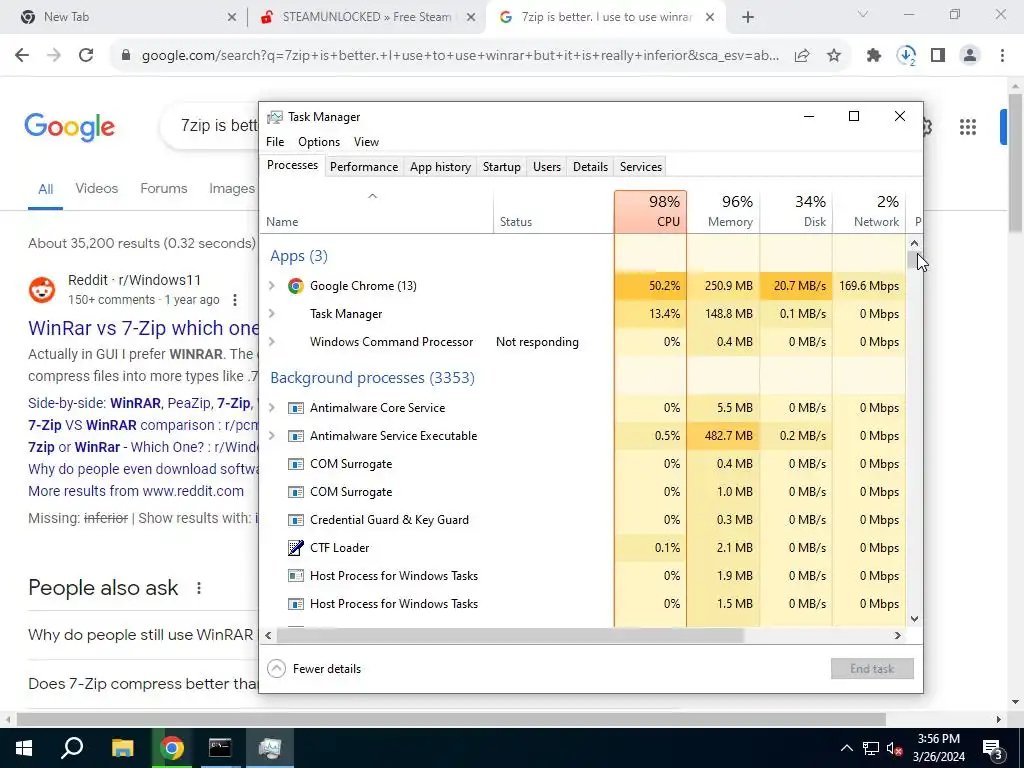1024x768 pixels.
Task: Click the share page icon in address bar
Action: tap(802, 56)
